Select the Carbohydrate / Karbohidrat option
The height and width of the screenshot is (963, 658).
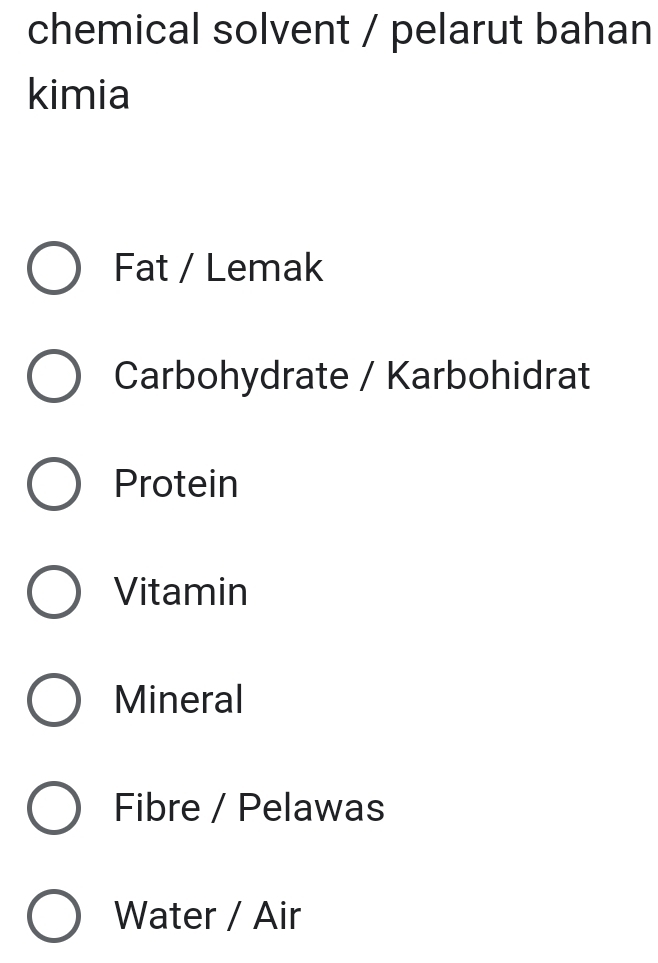pyautogui.click(x=54, y=376)
